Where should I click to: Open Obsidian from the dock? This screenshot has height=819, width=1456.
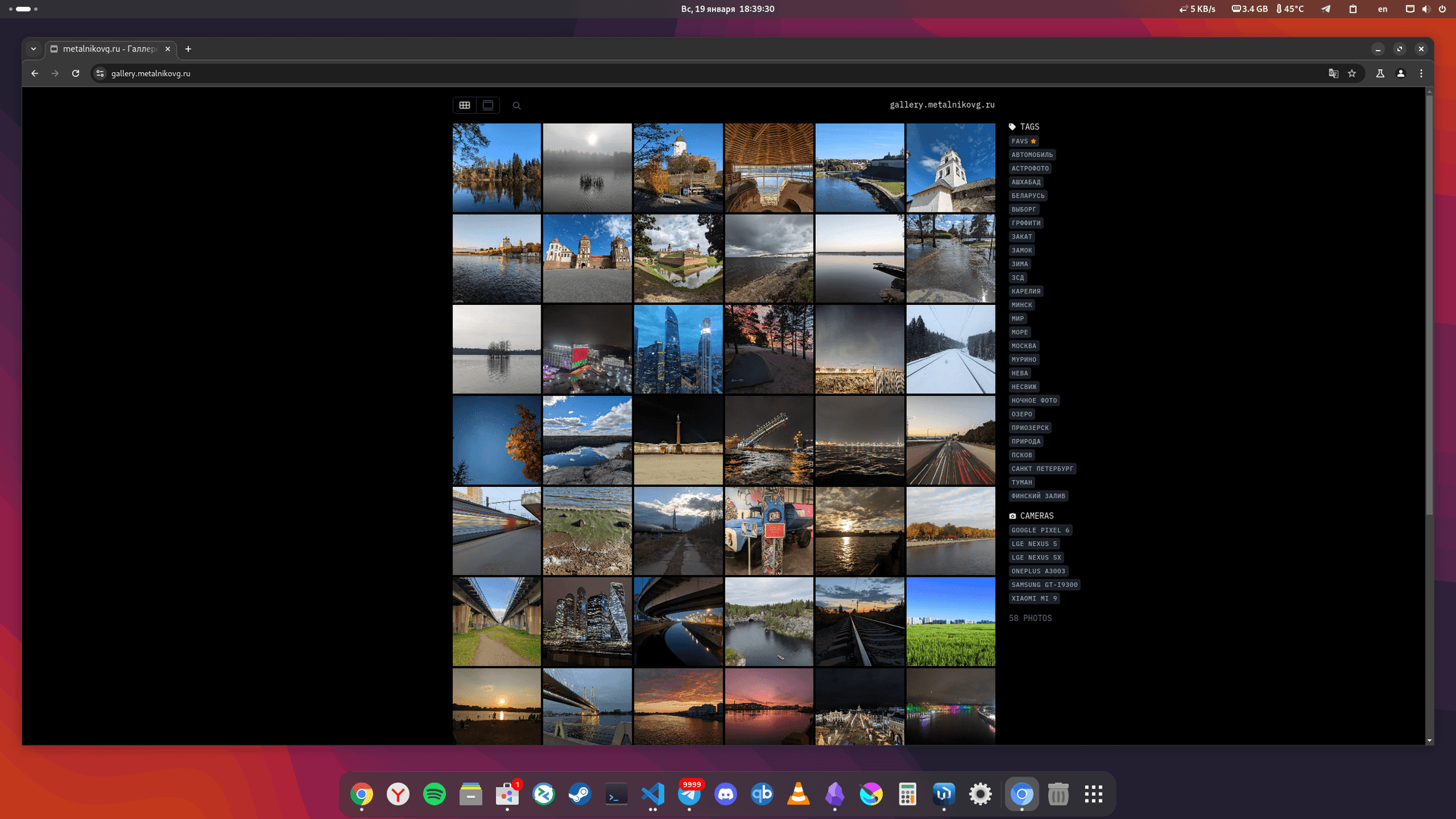(x=835, y=794)
